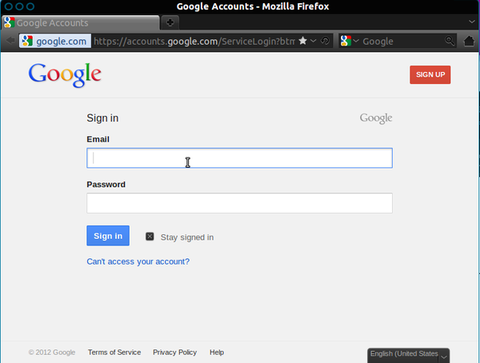The width and height of the screenshot is (480, 363).
Task: Open the list all tabs arrow
Action: (472, 22)
